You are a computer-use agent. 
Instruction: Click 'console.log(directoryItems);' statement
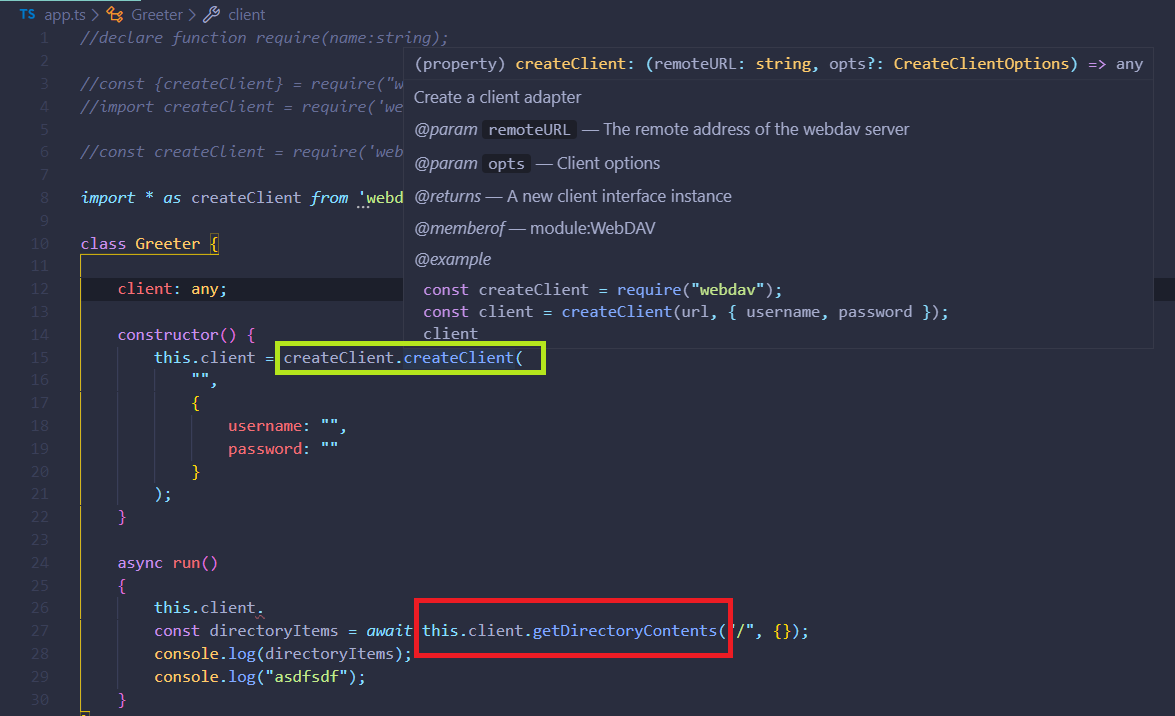(283, 654)
